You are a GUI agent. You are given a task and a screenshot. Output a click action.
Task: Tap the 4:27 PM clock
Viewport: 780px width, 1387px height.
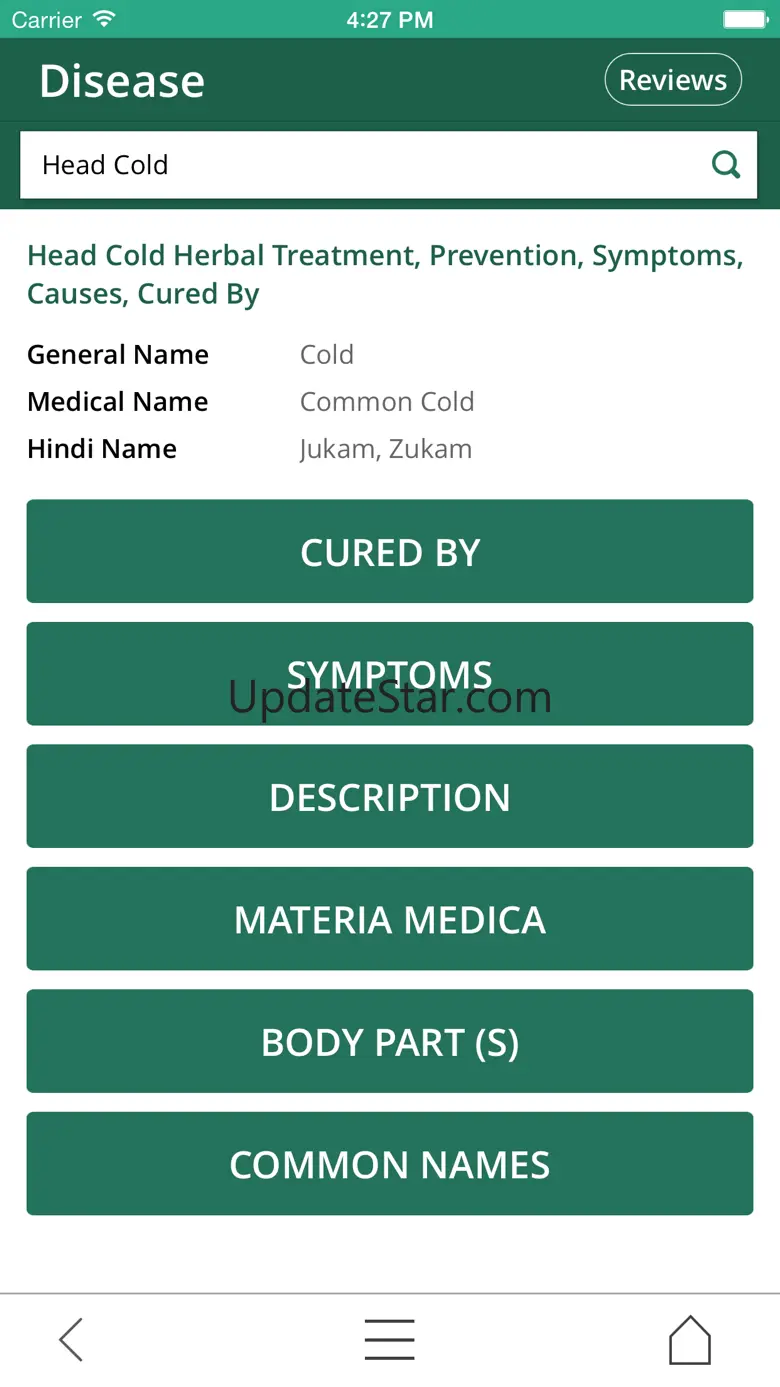coord(390,19)
